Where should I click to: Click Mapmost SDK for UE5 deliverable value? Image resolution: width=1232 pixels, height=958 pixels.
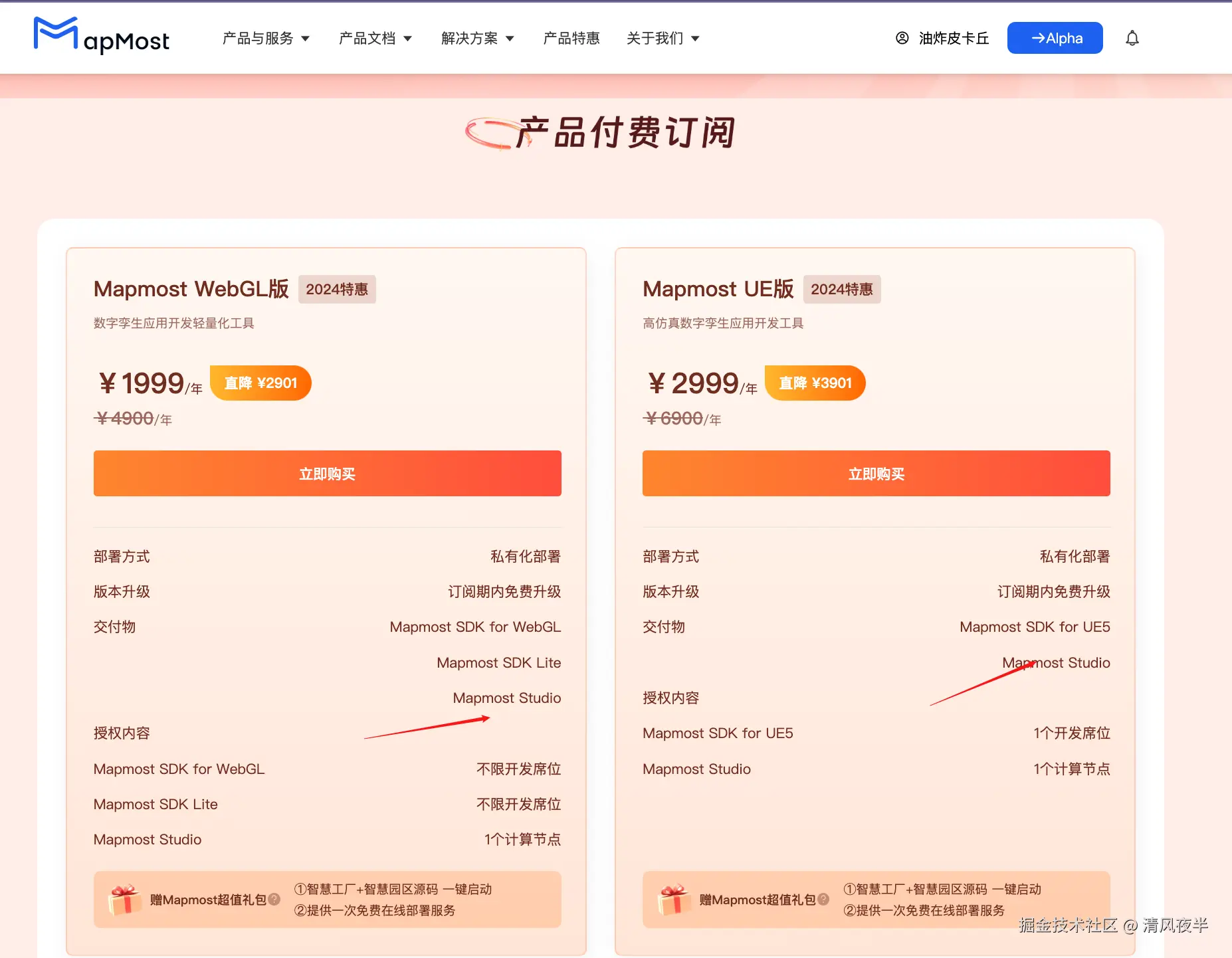click(x=1035, y=626)
